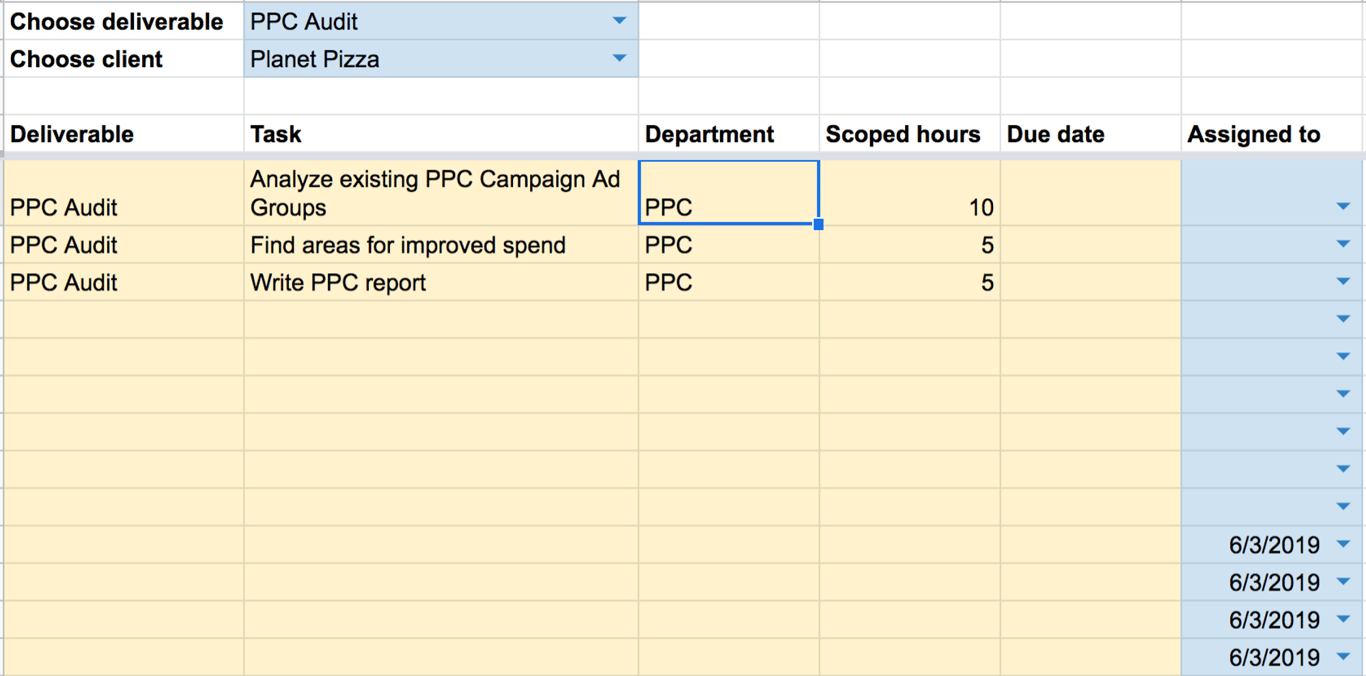Image resolution: width=1366 pixels, height=676 pixels.
Task: Click the Write PPC report task cell
Action: point(440,283)
